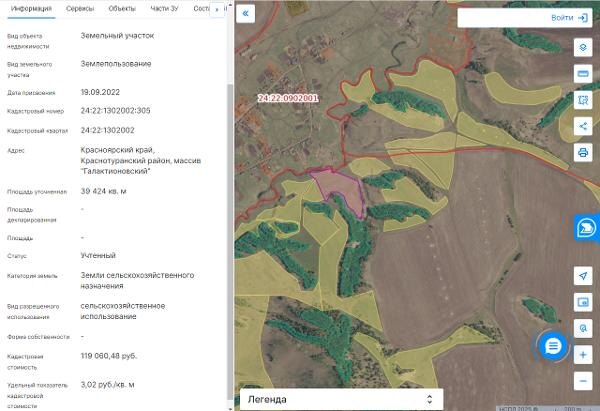Open the blue assistant side tab
Viewport: 600px width, 411px height.
pyautogui.click(x=587, y=228)
